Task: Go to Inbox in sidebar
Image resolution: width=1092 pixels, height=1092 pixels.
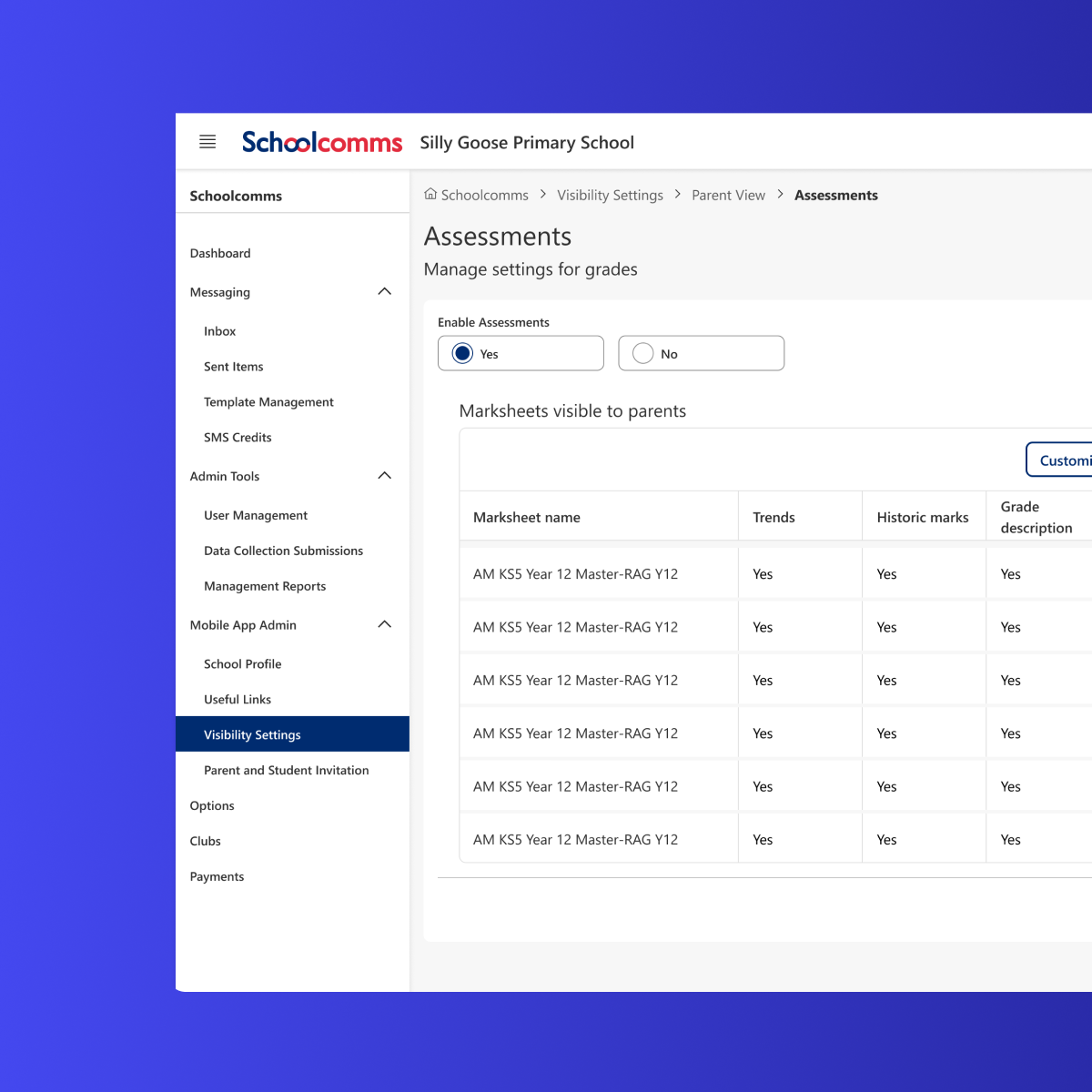Action: pyautogui.click(x=220, y=331)
